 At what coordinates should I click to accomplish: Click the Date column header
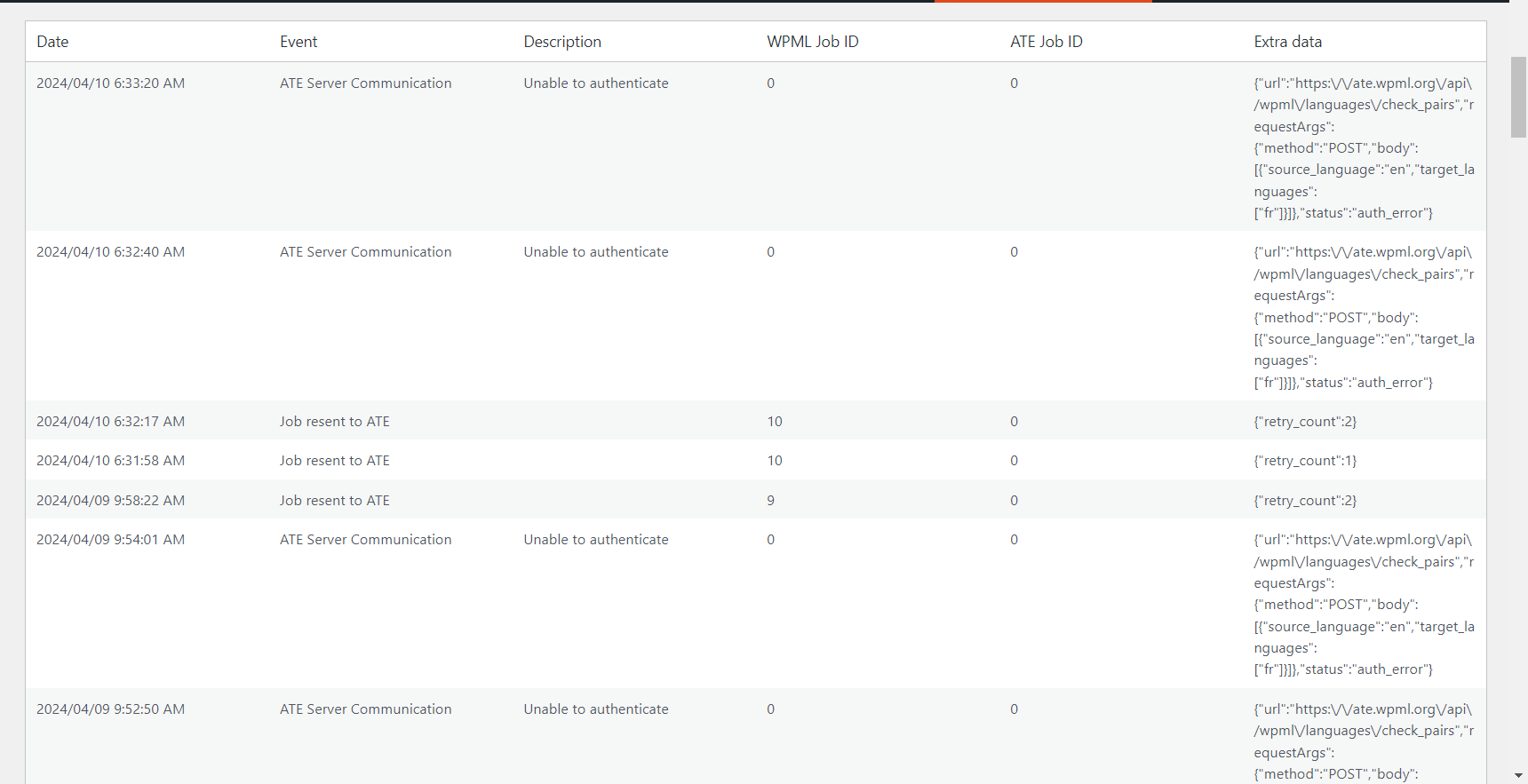pyautogui.click(x=52, y=42)
